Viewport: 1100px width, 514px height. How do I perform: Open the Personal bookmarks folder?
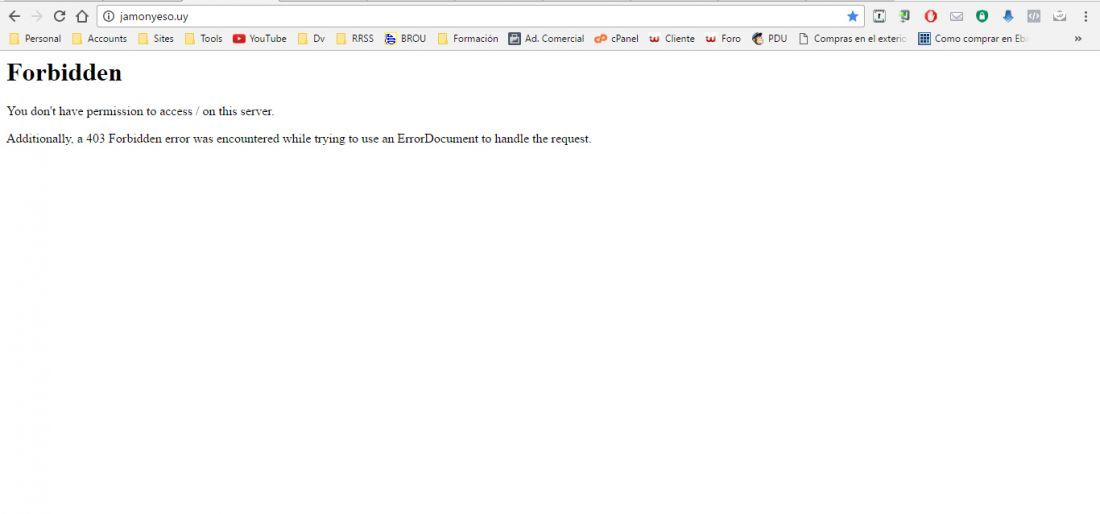(35, 39)
